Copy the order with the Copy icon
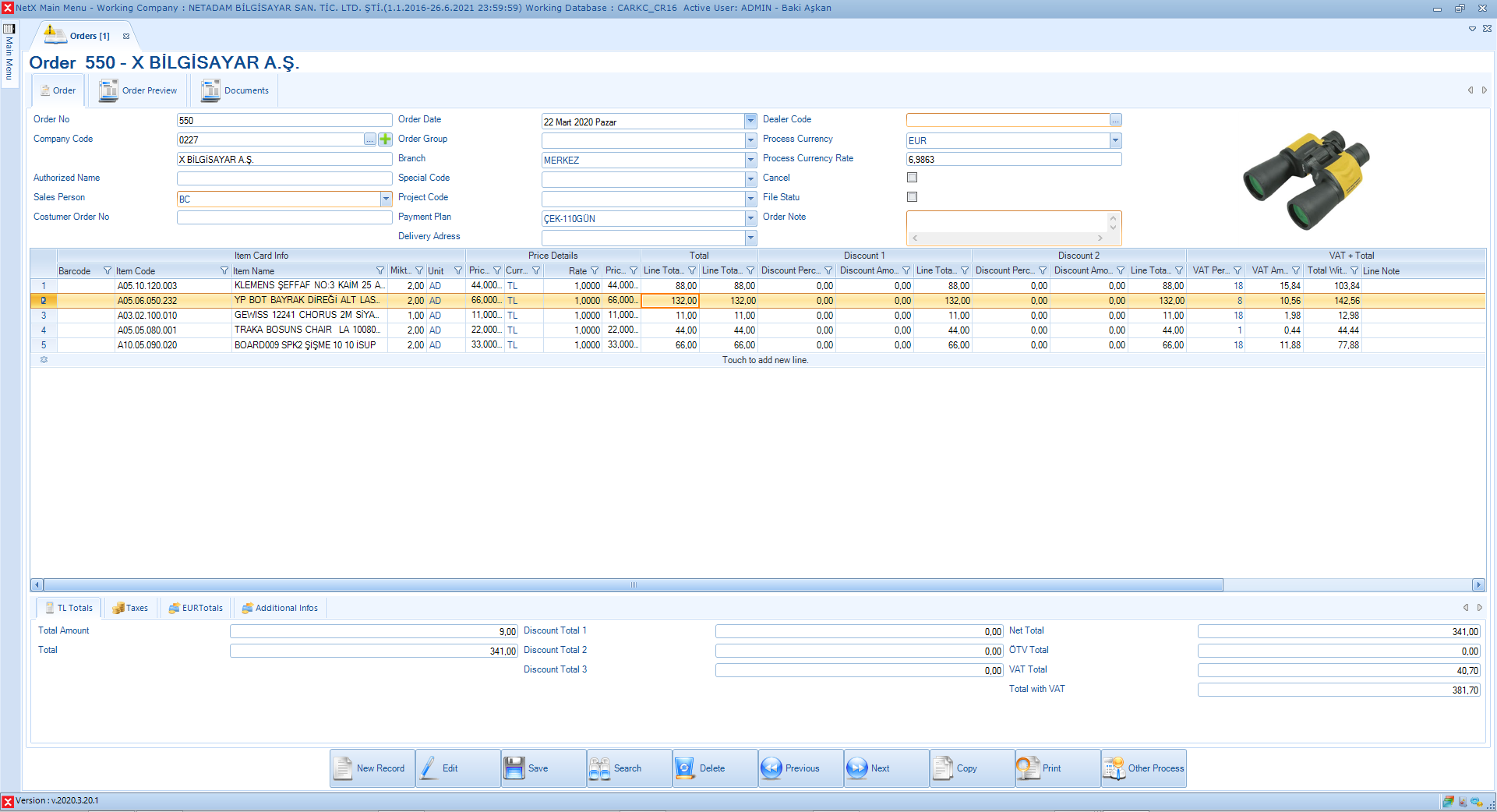This screenshot has height=812, width=1497. (x=943, y=768)
